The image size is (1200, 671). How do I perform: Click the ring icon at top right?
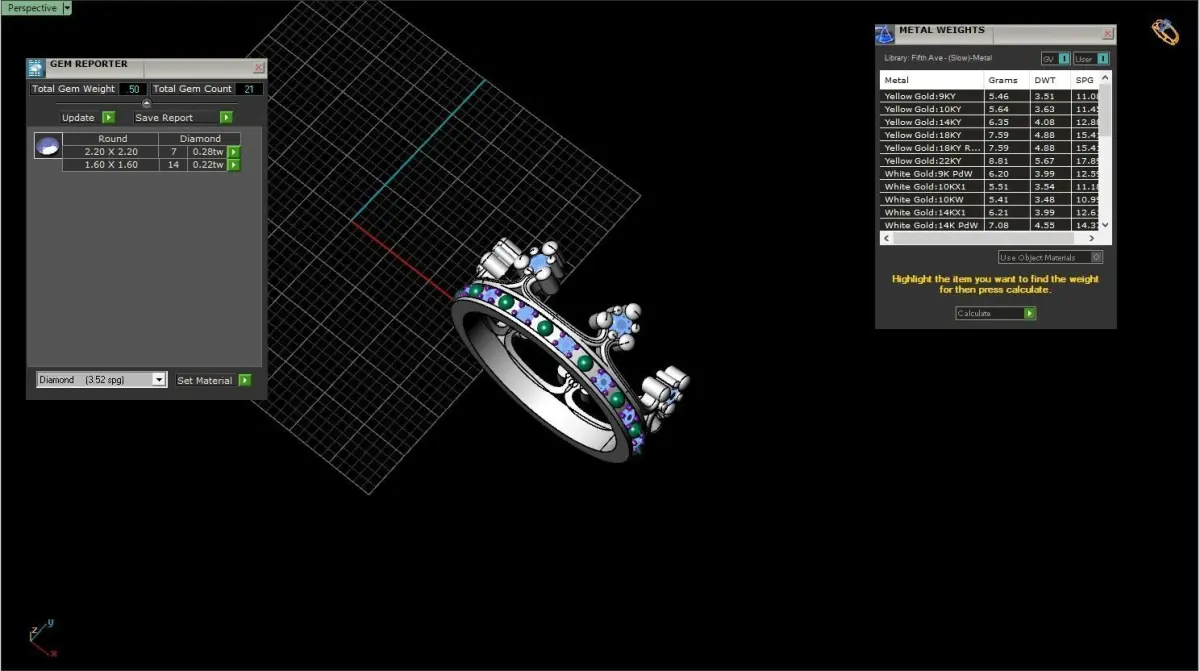click(x=1165, y=32)
